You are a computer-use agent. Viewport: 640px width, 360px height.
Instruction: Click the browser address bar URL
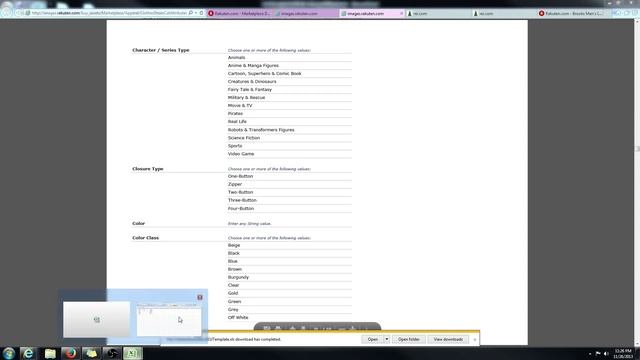point(109,13)
